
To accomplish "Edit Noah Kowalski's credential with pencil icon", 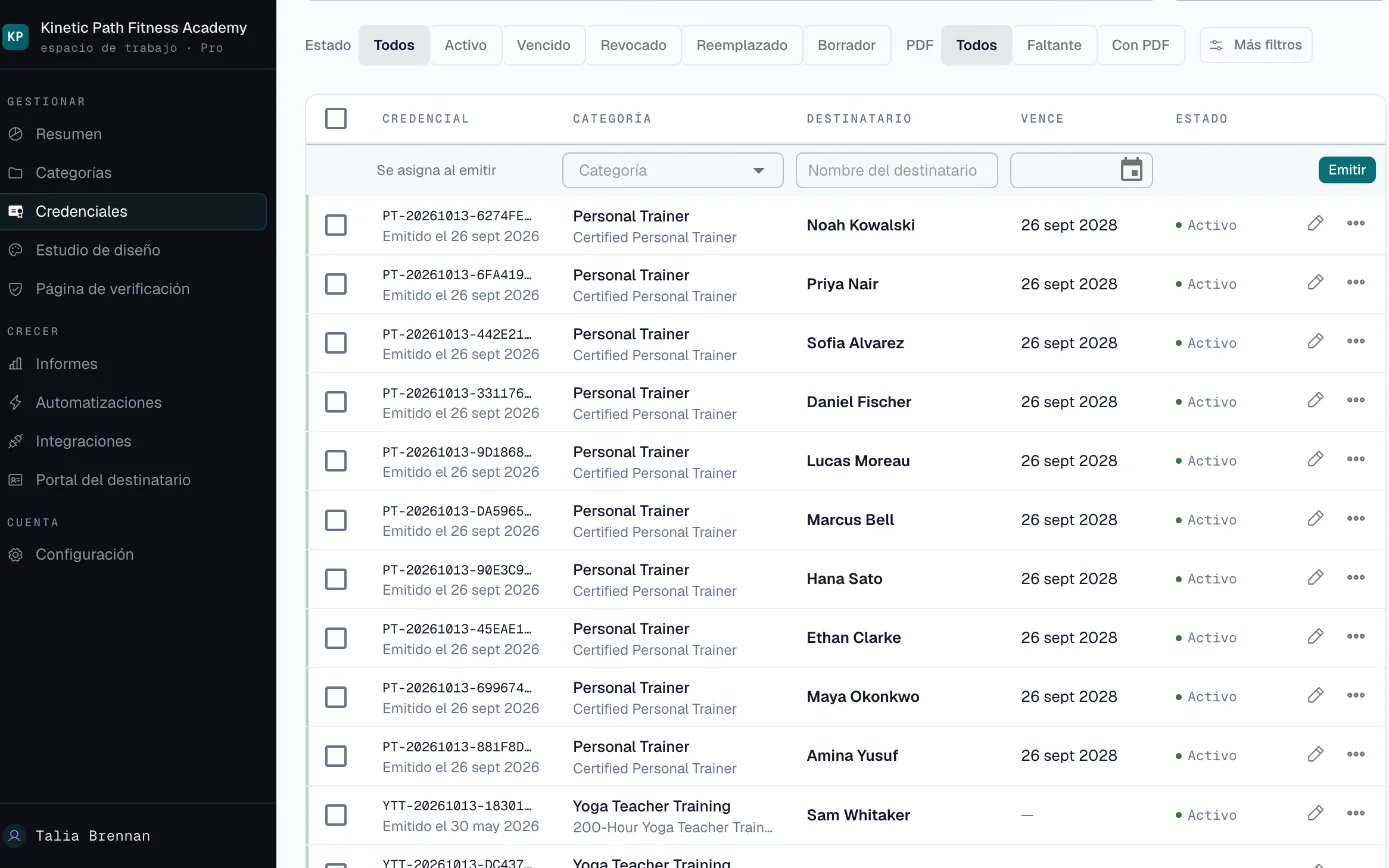I will (x=1315, y=223).
